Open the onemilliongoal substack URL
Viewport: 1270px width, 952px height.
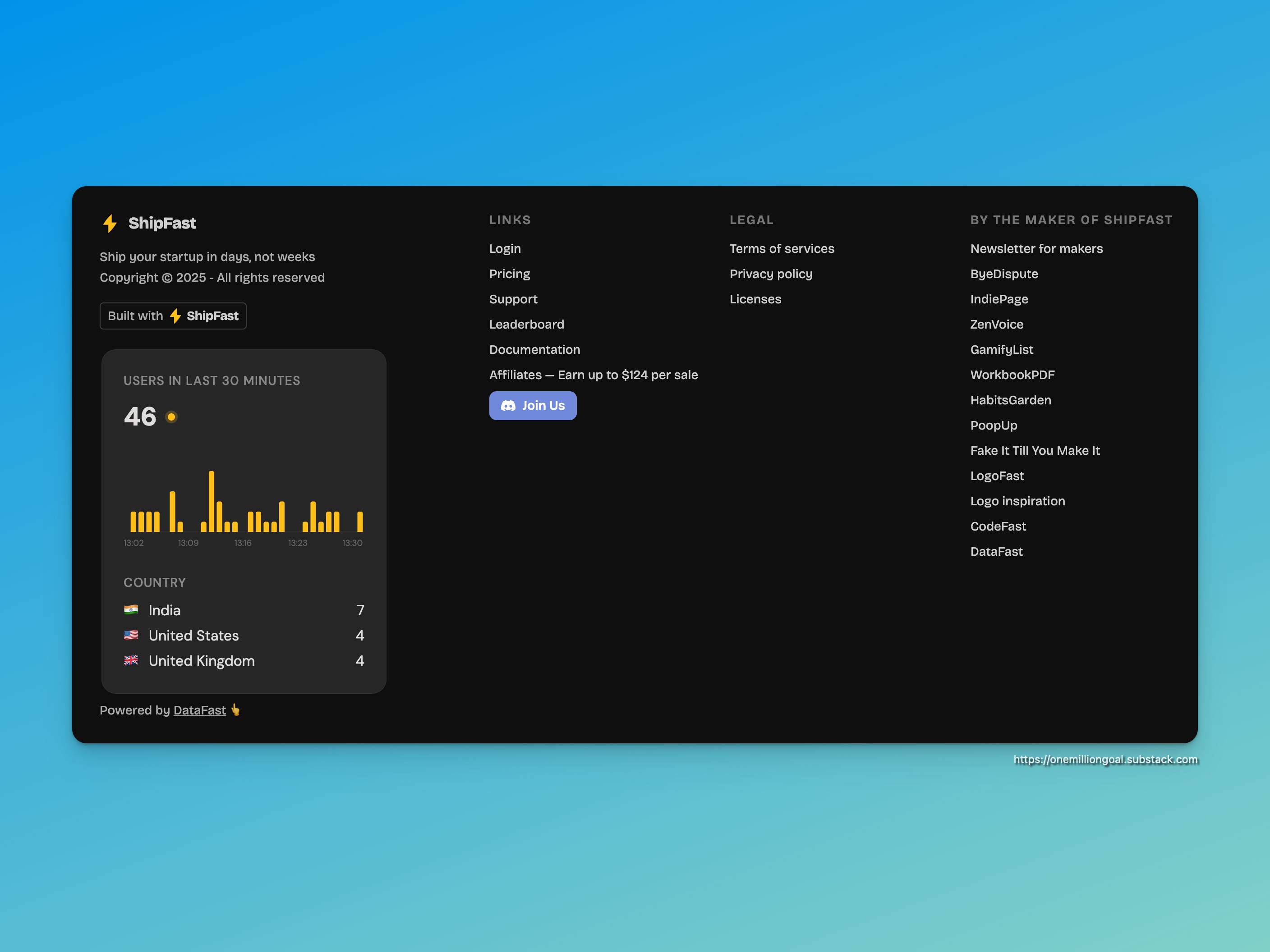pyautogui.click(x=1105, y=759)
